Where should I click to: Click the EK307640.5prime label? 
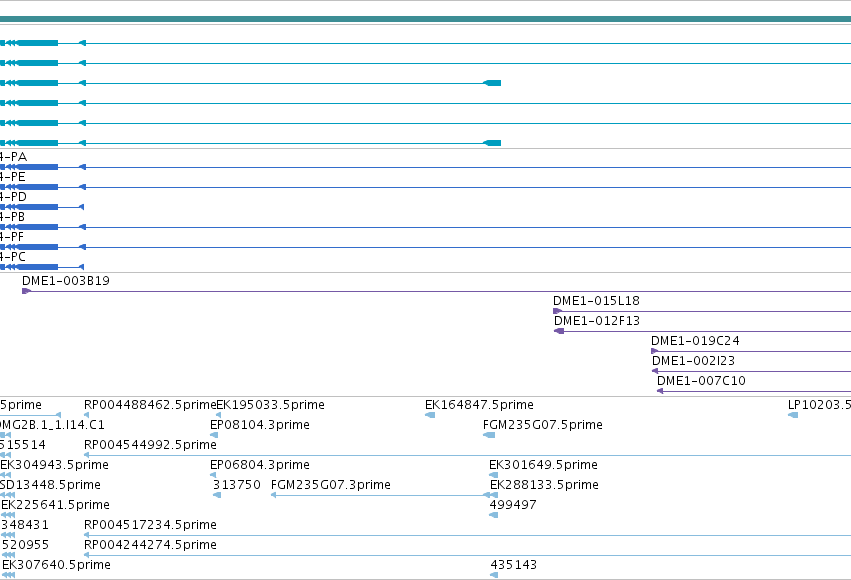56,565
